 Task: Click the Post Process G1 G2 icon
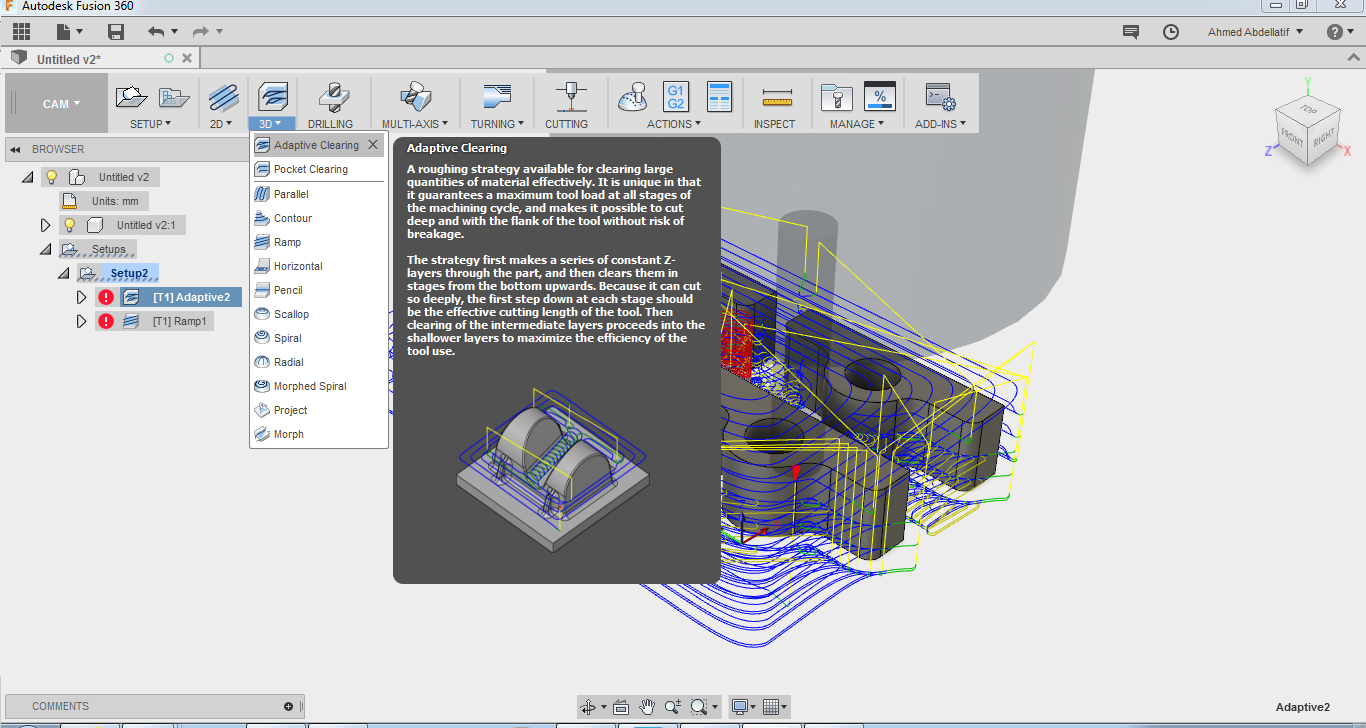676,97
